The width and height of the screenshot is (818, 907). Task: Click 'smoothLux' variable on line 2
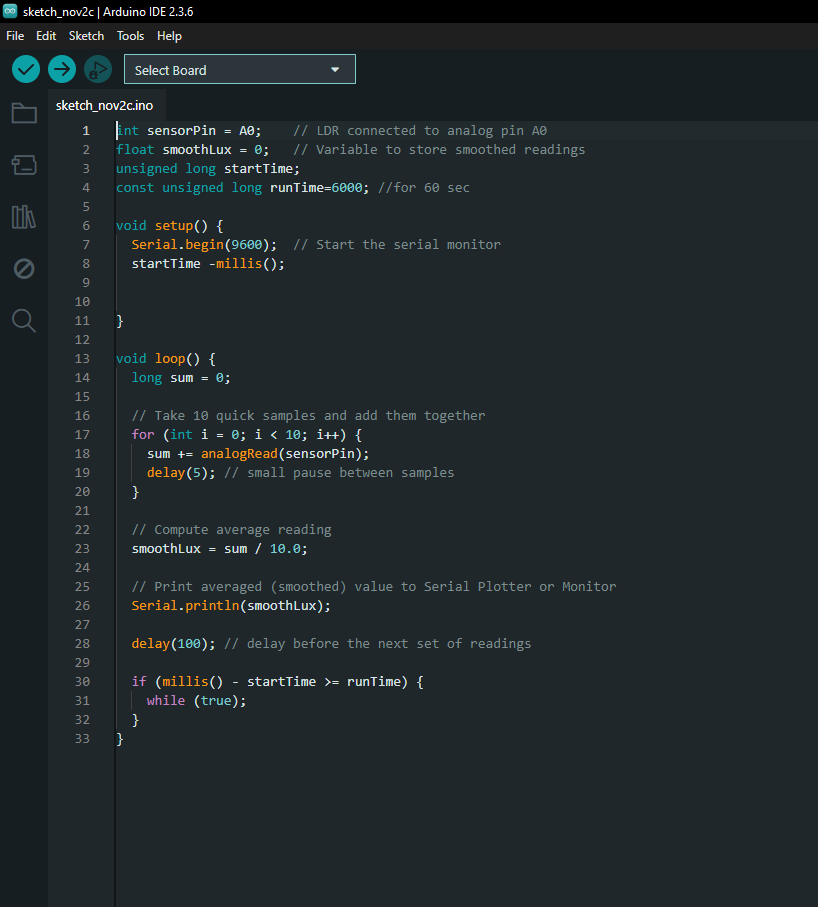pos(197,150)
